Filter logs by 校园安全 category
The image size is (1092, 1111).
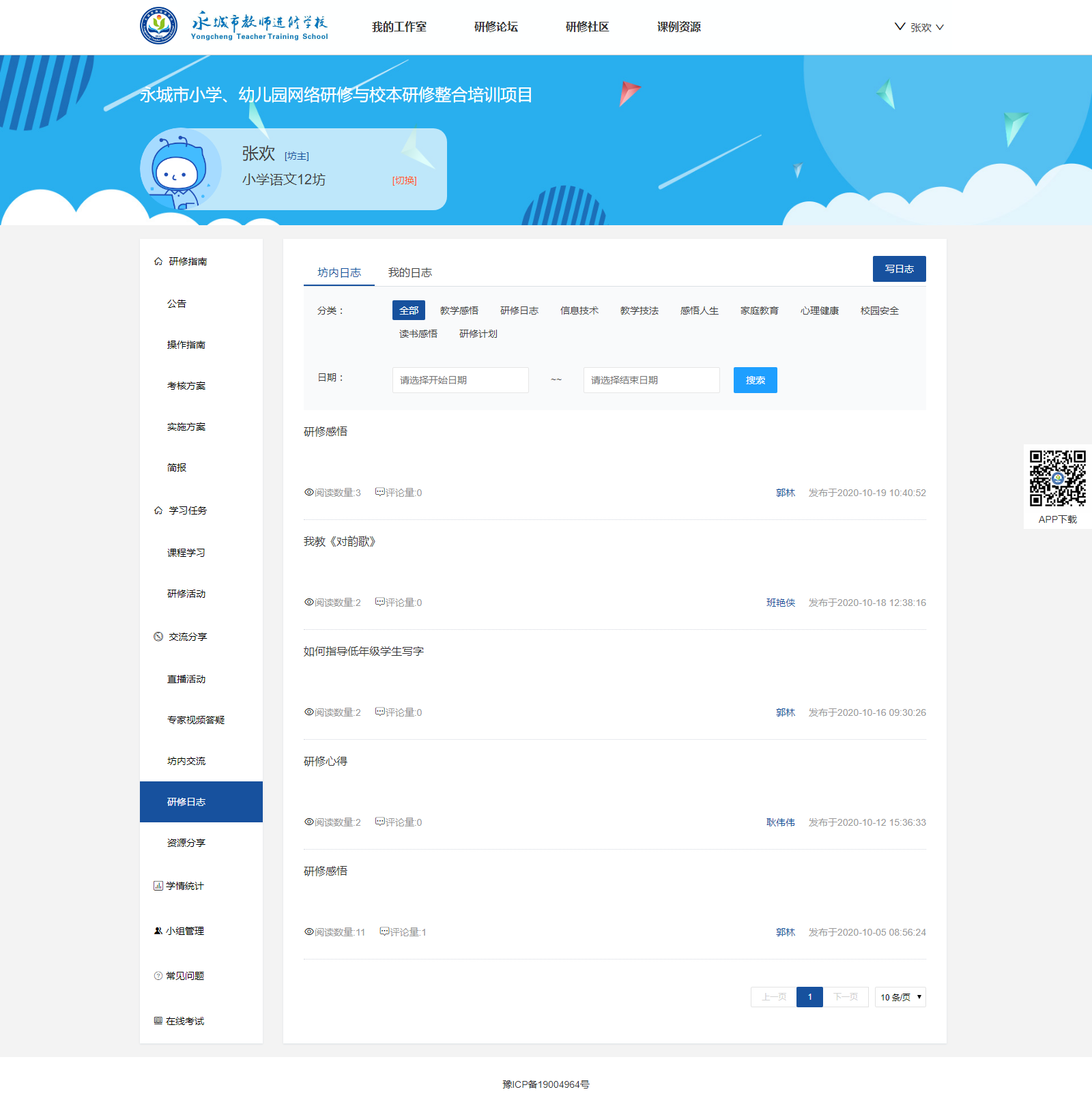click(879, 311)
